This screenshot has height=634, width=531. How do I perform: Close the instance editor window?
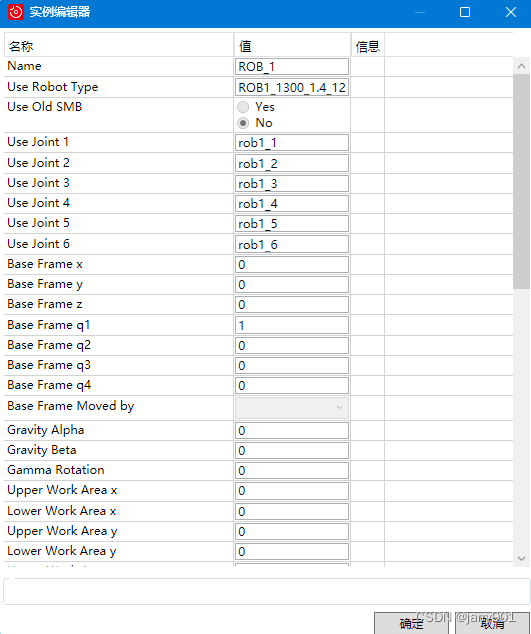coord(511,12)
